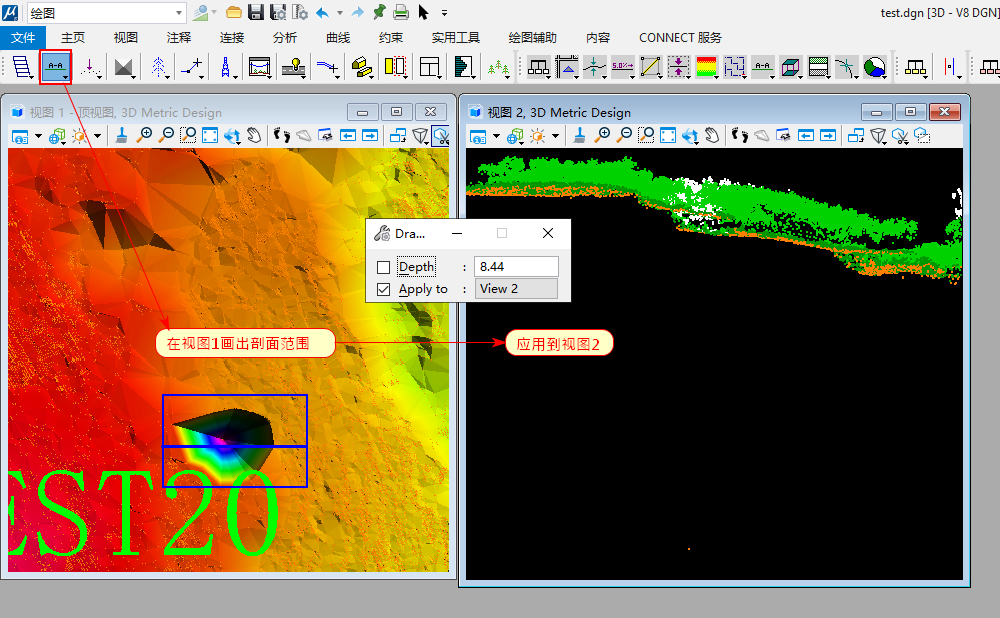Open the 绘图 workflow dropdown
The height and width of the screenshot is (618, 1000).
[179, 12]
